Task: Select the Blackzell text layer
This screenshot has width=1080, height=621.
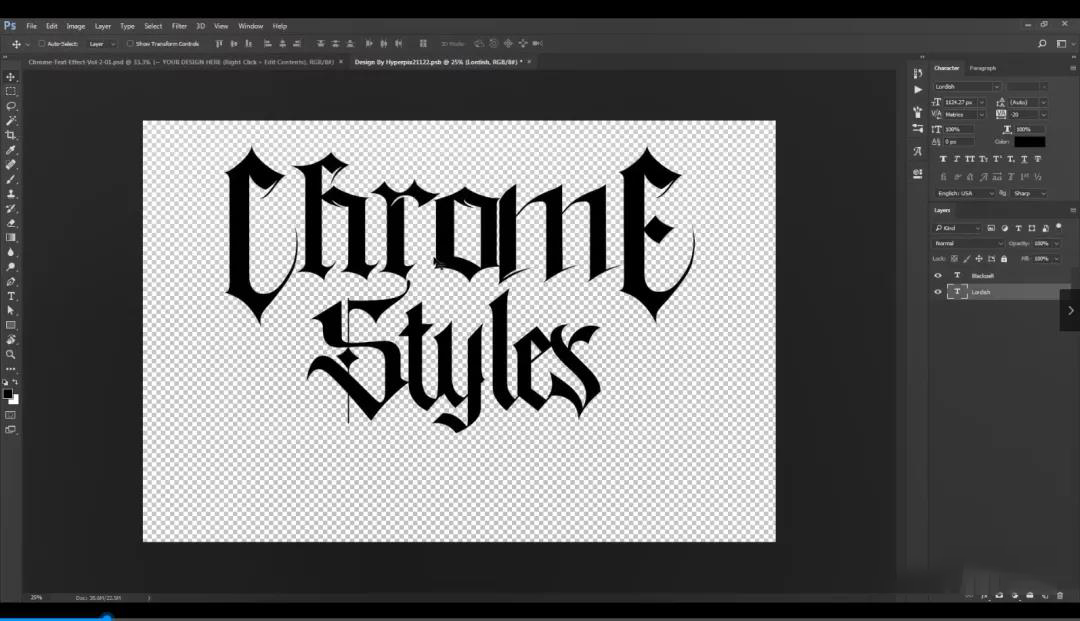Action: click(x=982, y=275)
